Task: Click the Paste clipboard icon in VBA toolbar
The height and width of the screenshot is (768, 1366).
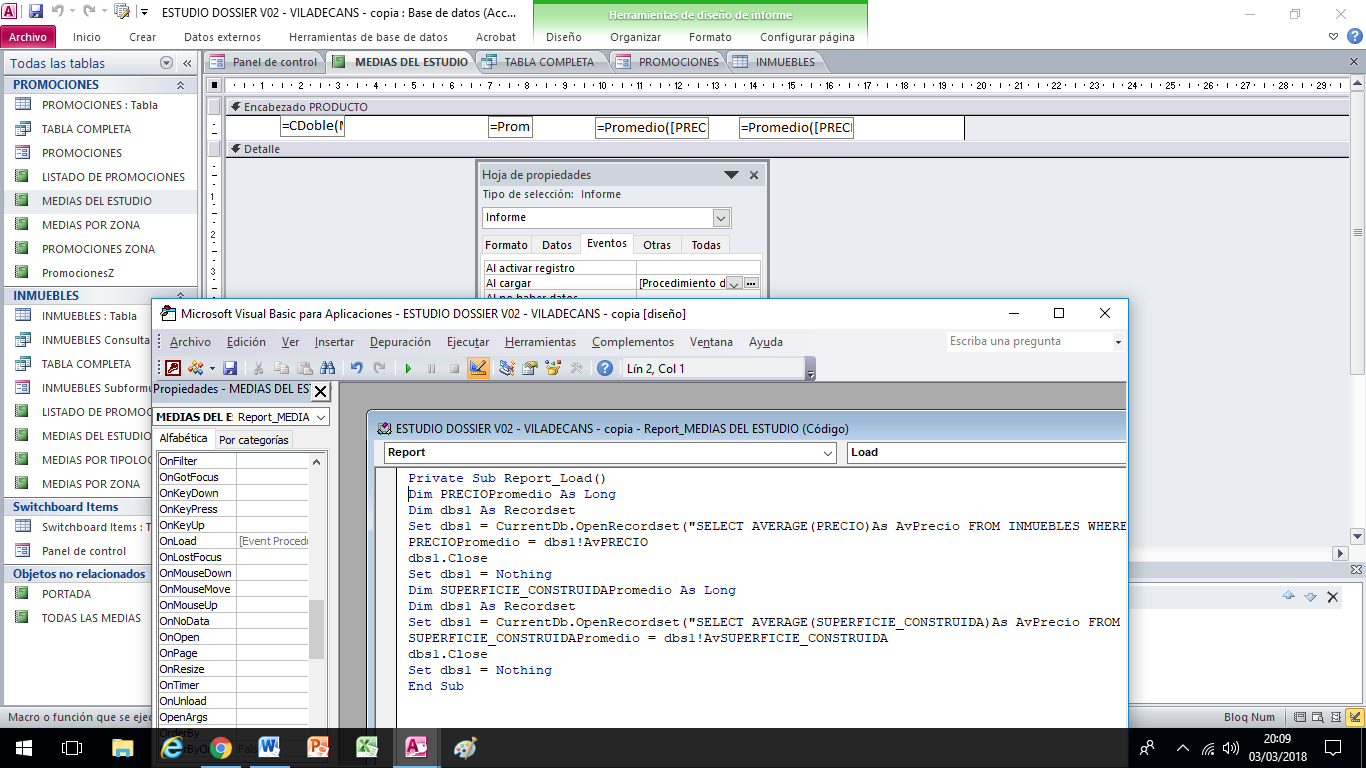Action: (304, 368)
